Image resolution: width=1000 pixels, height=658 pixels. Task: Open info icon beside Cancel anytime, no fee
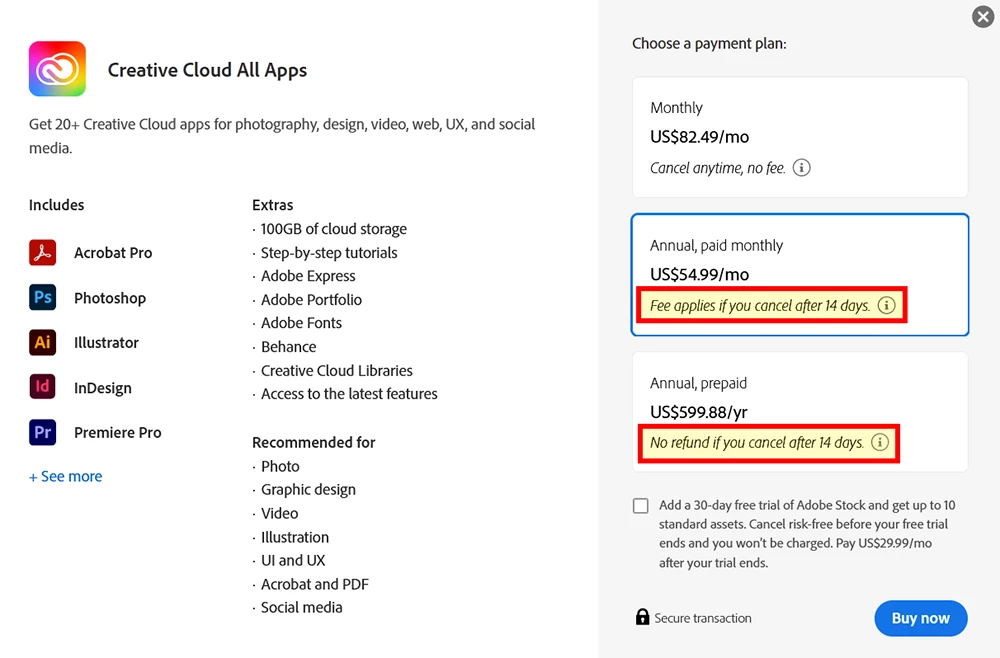pyautogui.click(x=802, y=168)
